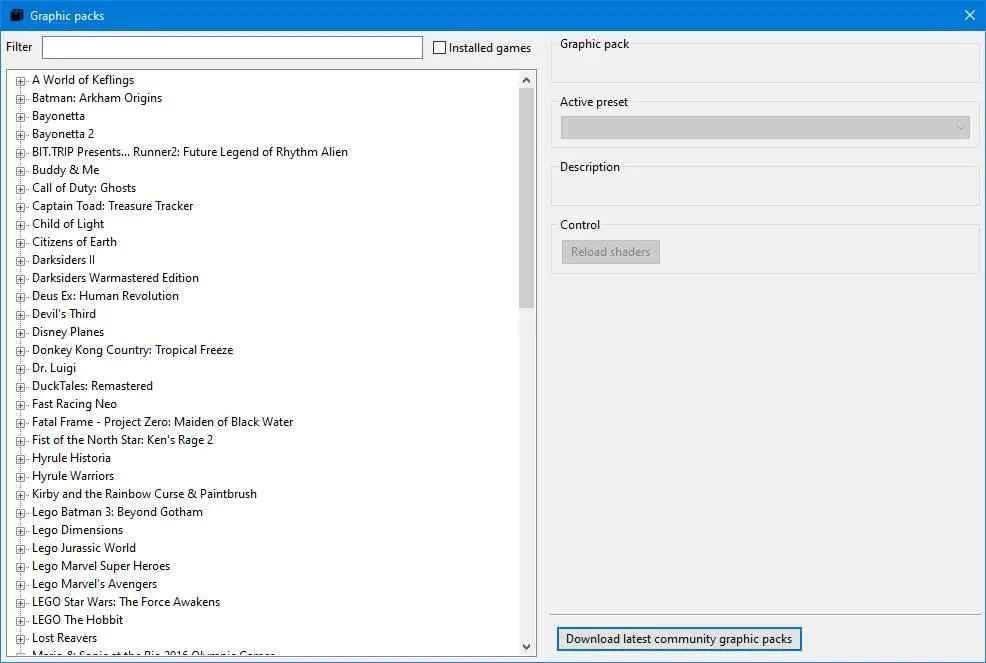Close the Graphic packs window

click(970, 15)
